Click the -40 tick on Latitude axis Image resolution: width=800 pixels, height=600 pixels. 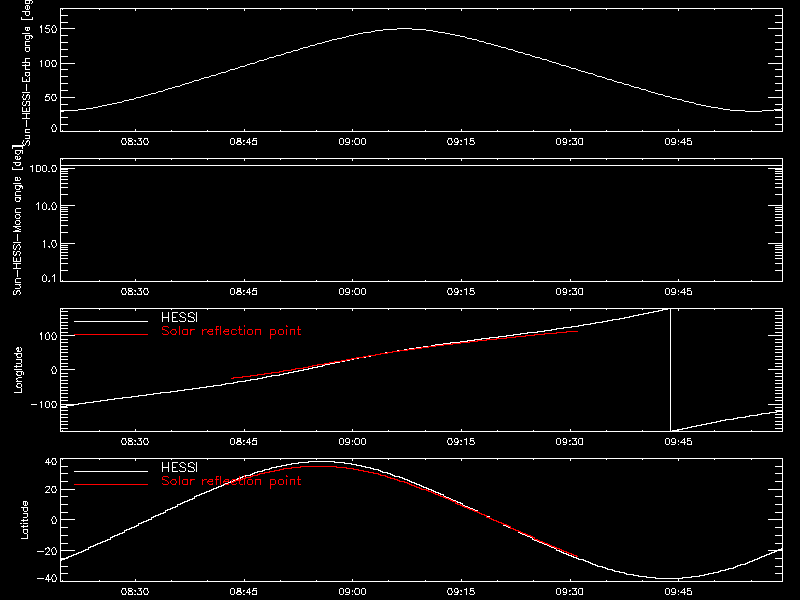[x=46, y=579]
